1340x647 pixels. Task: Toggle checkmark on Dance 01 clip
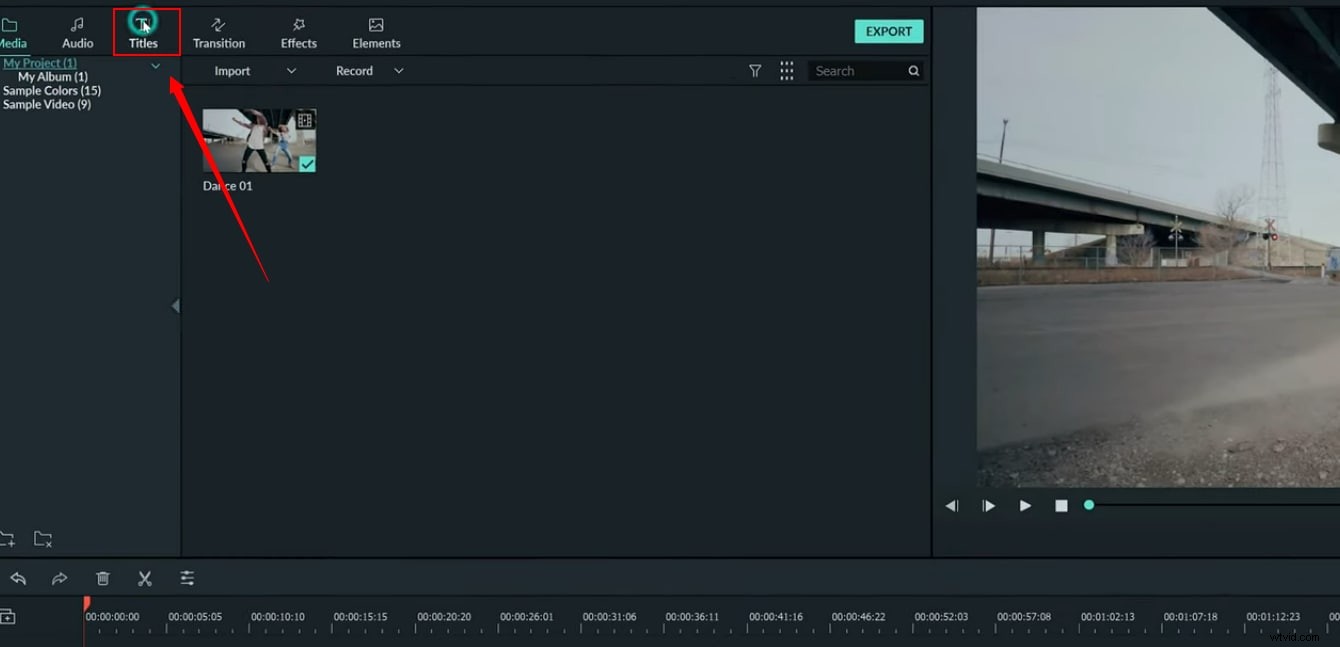(307, 164)
